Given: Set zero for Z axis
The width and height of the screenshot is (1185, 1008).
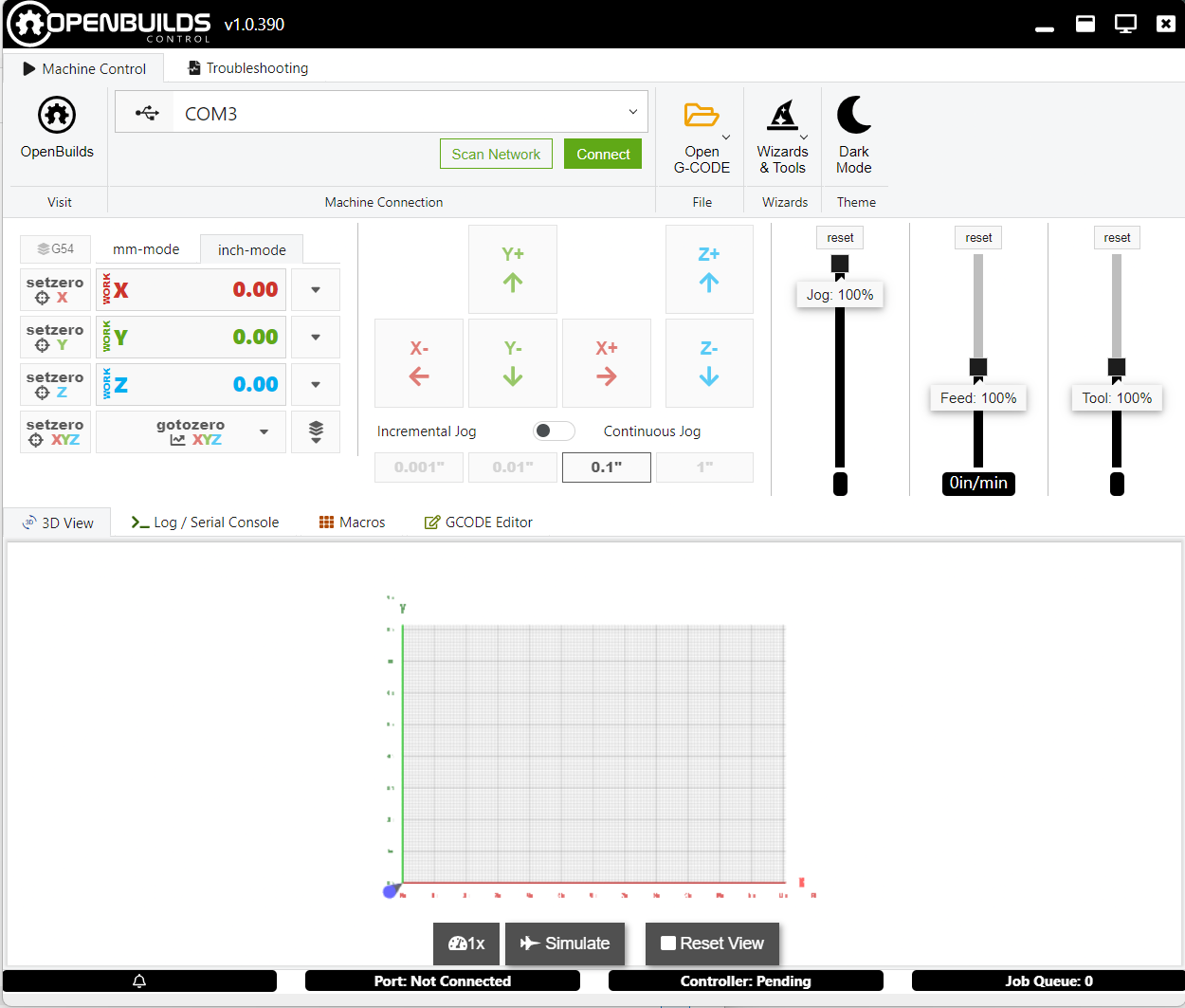Looking at the screenshot, I should [55, 384].
